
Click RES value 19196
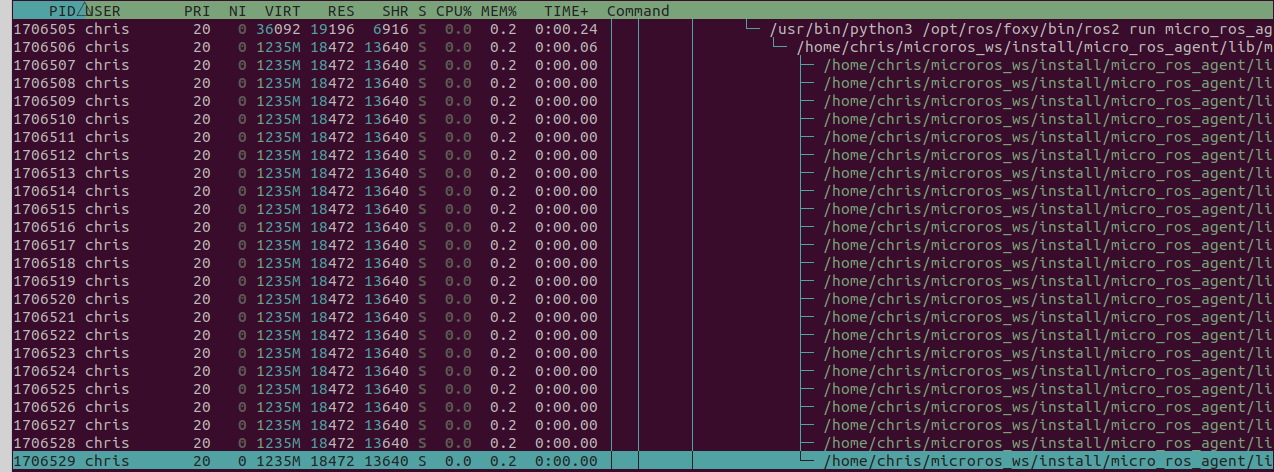tap(332, 29)
